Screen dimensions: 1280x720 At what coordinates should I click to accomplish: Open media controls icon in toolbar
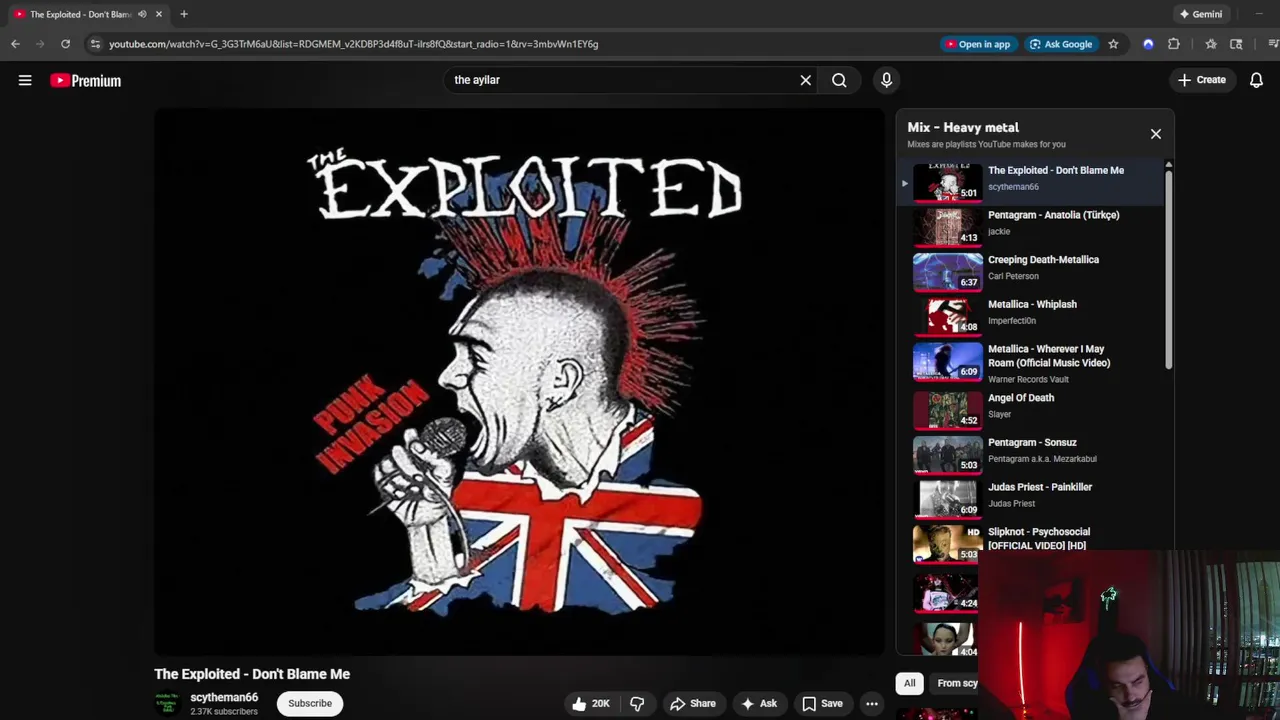(1272, 44)
